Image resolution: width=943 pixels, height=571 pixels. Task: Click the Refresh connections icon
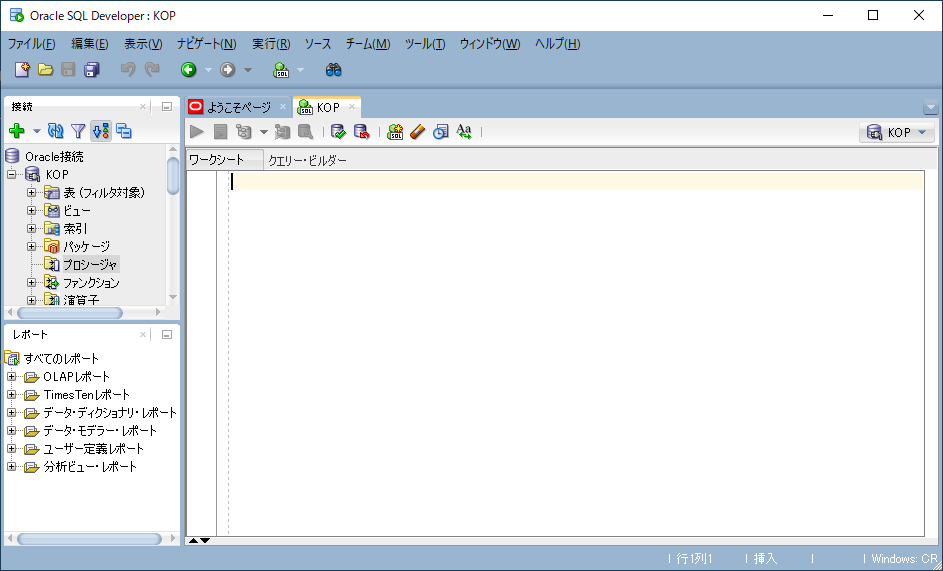coord(56,131)
